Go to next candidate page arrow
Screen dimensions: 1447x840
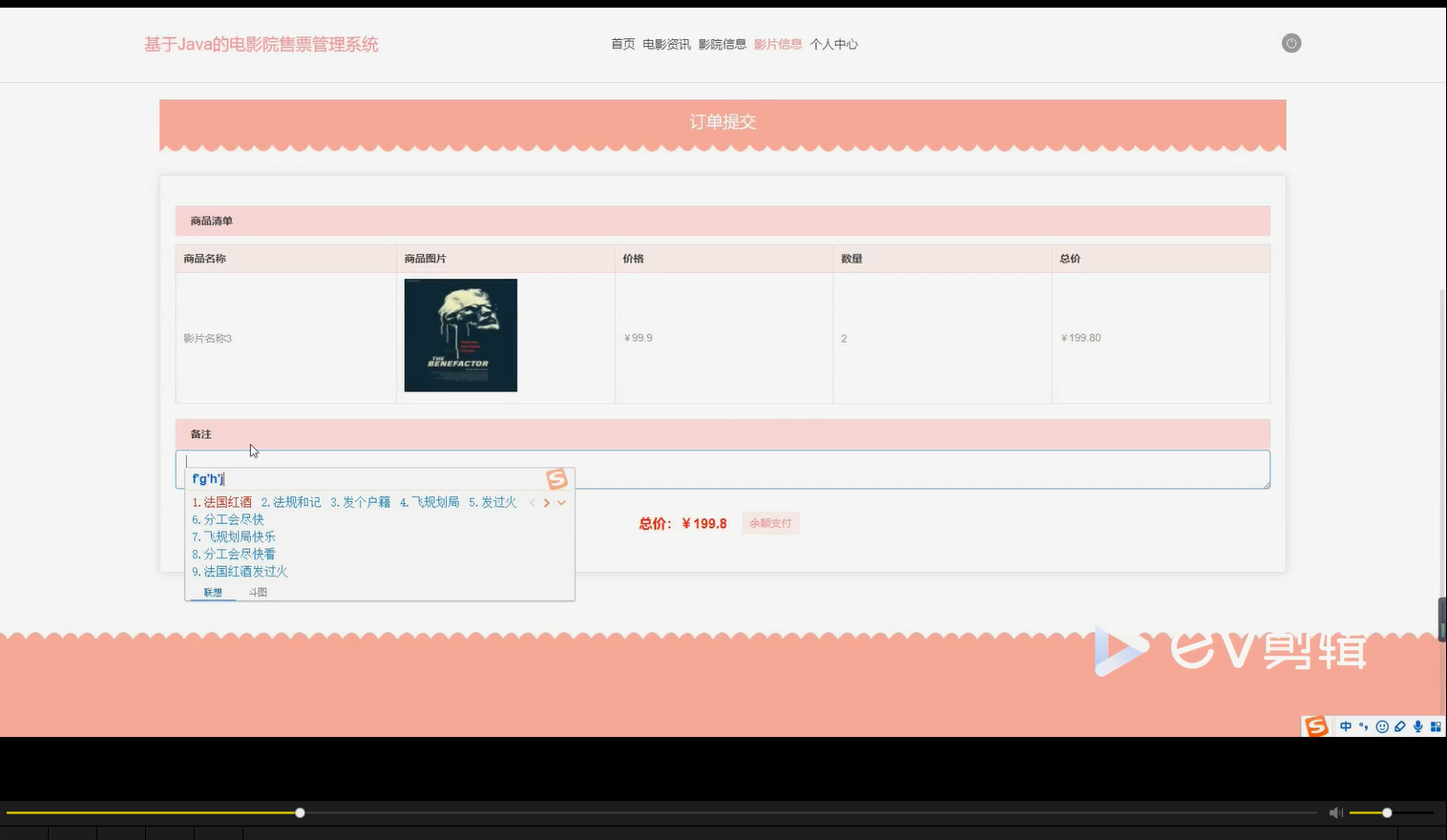coord(547,503)
